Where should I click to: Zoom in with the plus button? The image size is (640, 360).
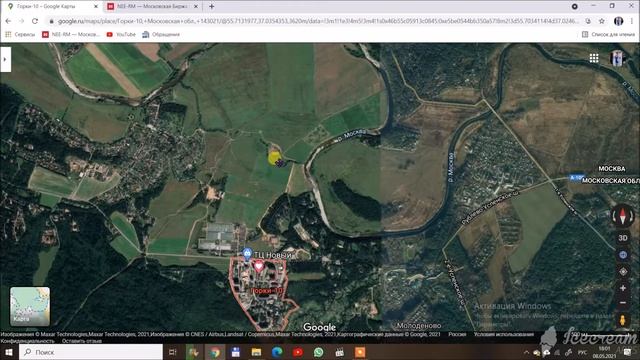[623, 288]
